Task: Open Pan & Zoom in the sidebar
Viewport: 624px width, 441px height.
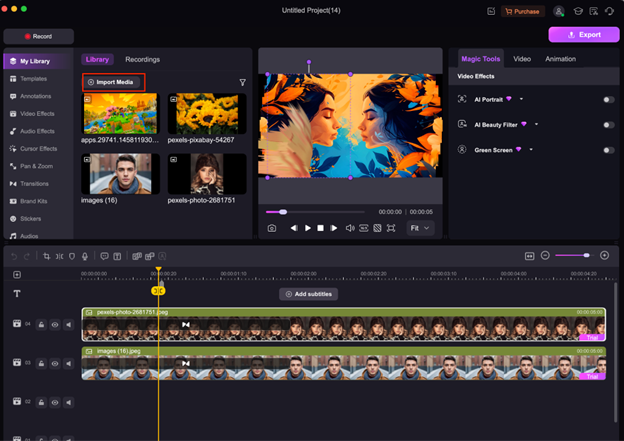Action: point(36,166)
